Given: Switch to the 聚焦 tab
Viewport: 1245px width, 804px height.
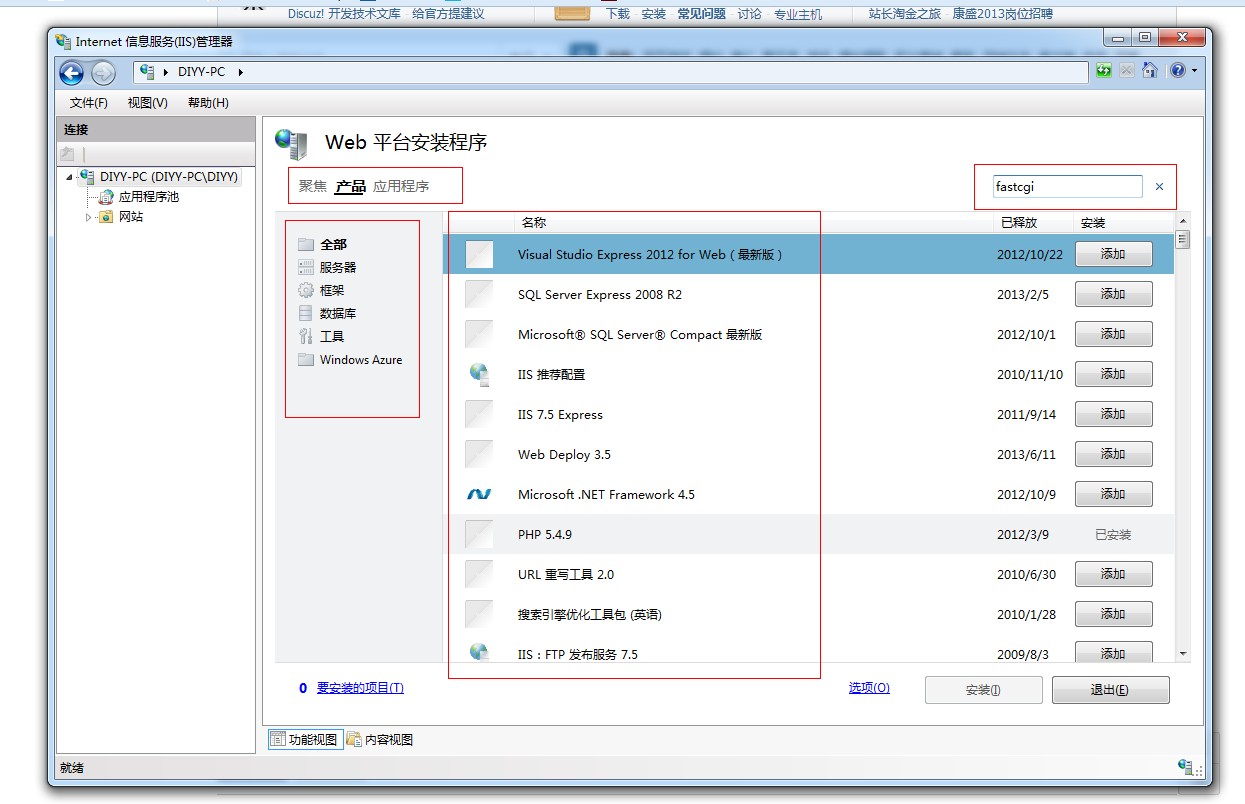Looking at the screenshot, I should pyautogui.click(x=313, y=186).
